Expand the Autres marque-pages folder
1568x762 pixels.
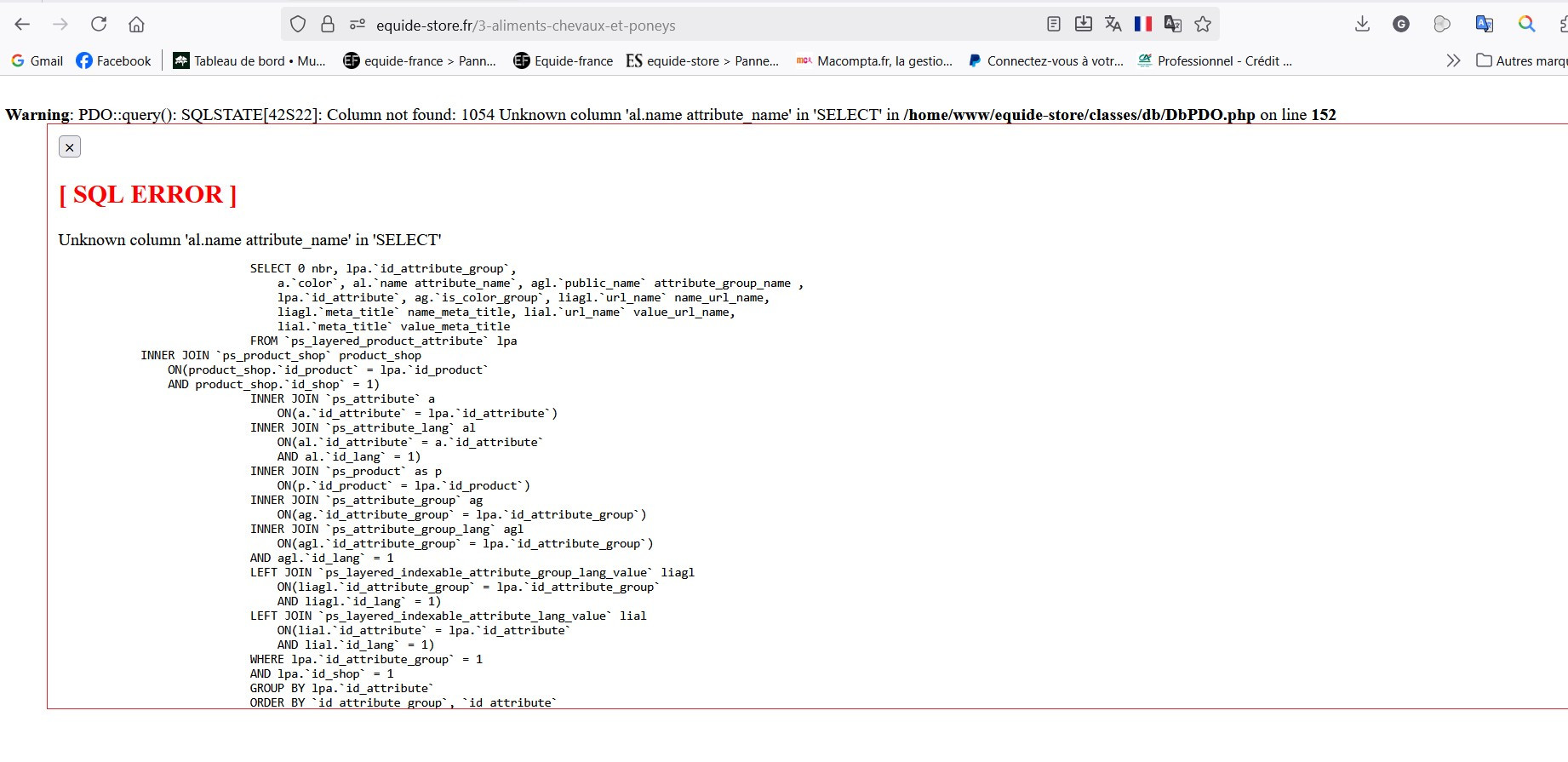1522,60
